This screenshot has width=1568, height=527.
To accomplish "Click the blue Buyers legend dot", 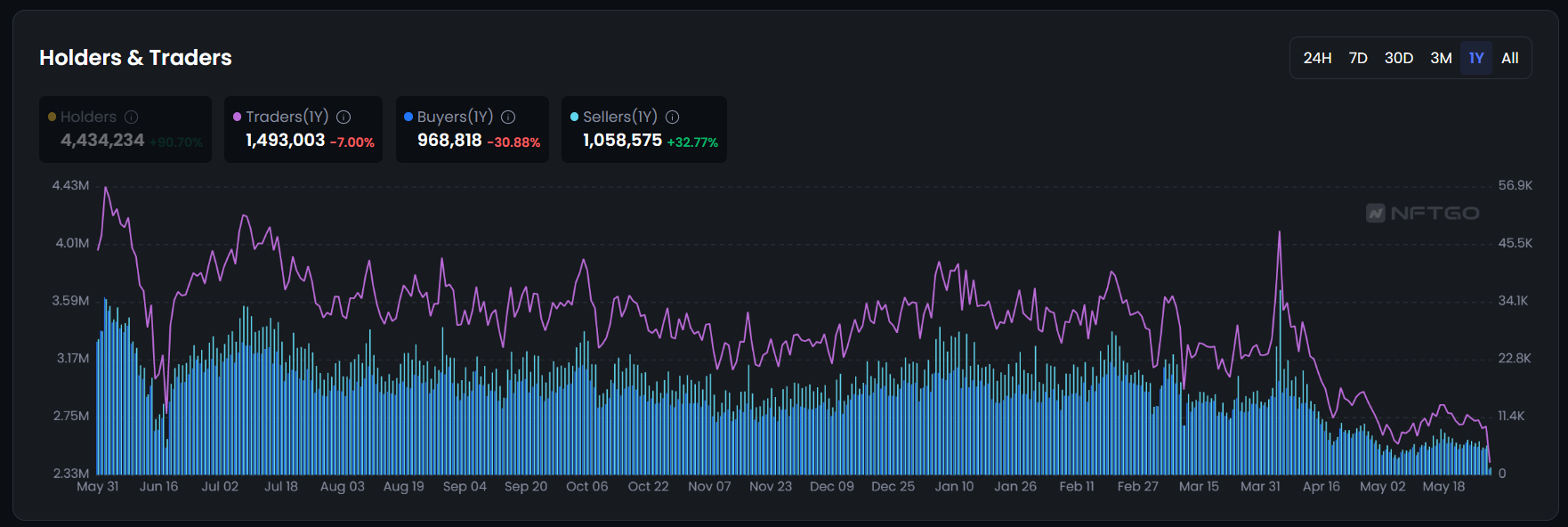I will click(x=408, y=117).
